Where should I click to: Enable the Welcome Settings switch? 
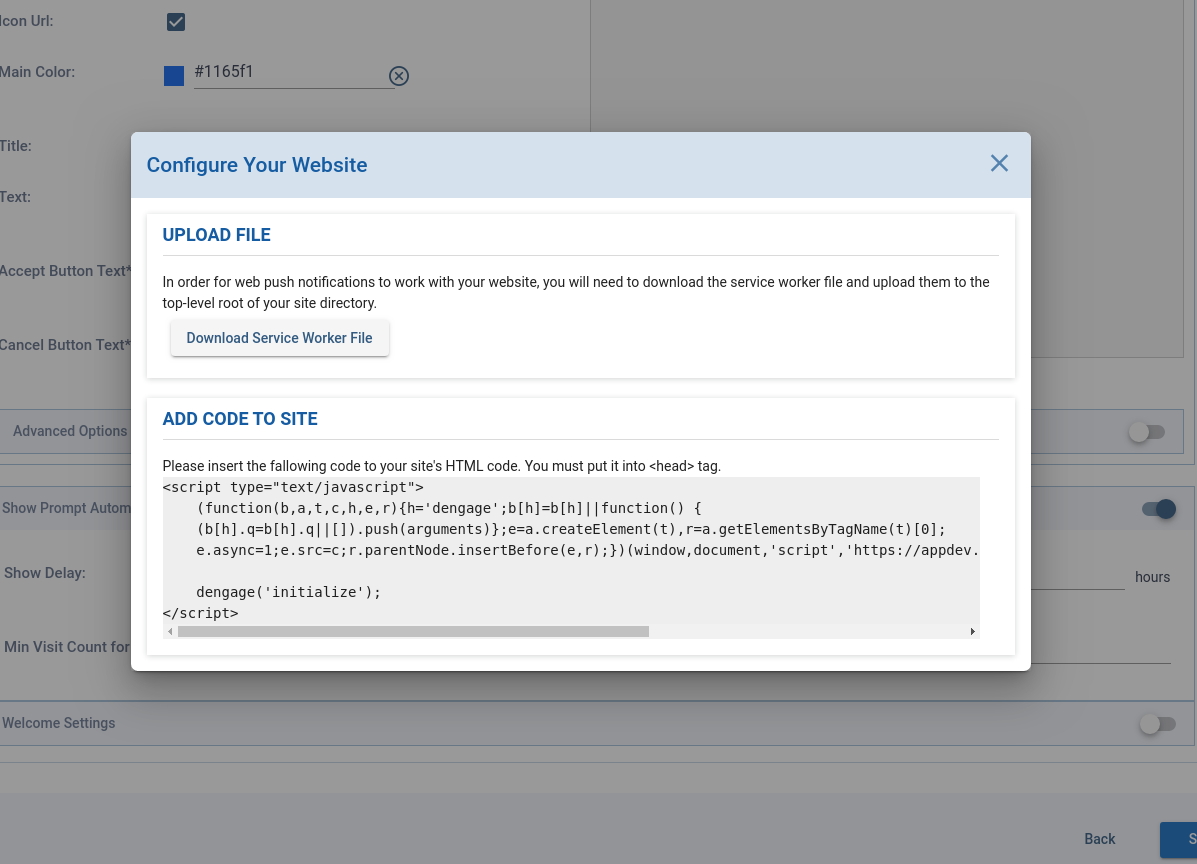click(1157, 724)
